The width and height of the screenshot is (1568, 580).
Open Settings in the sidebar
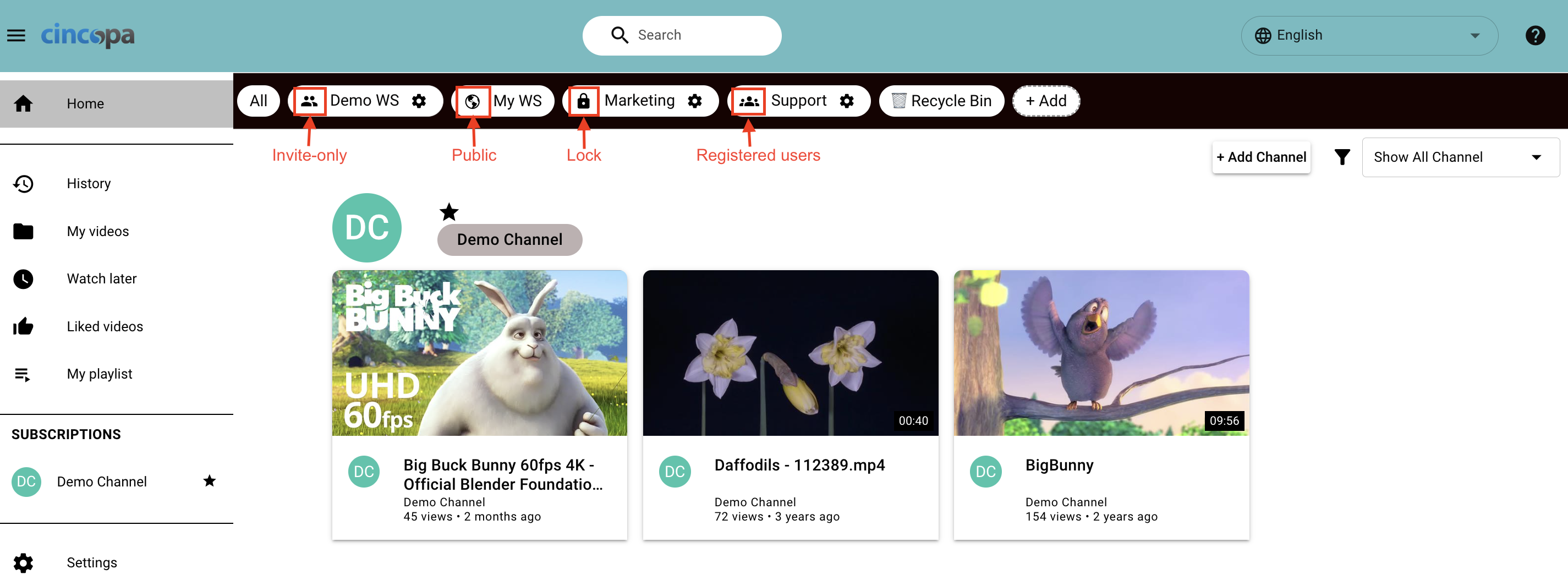click(x=91, y=562)
